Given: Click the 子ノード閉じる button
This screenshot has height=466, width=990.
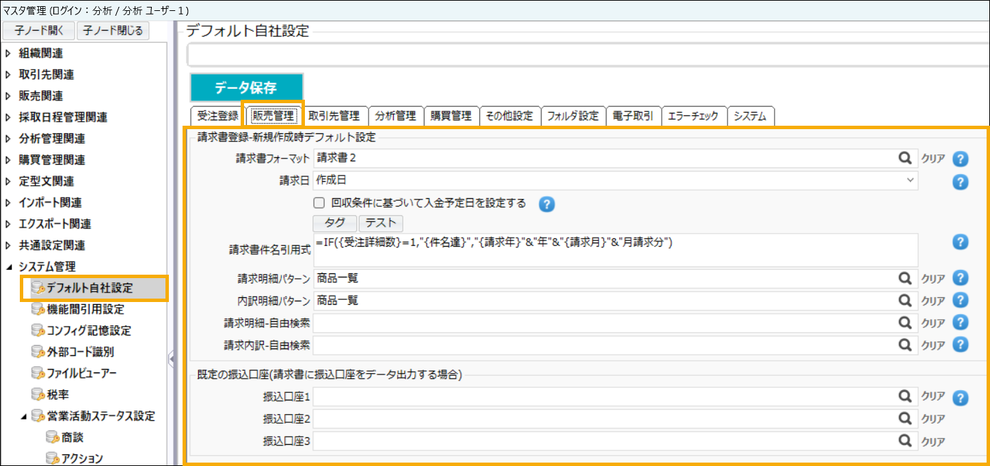Looking at the screenshot, I should [113, 30].
